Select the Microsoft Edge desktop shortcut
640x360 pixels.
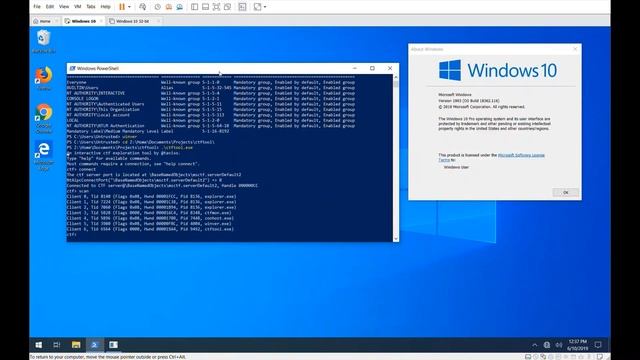click(44, 156)
